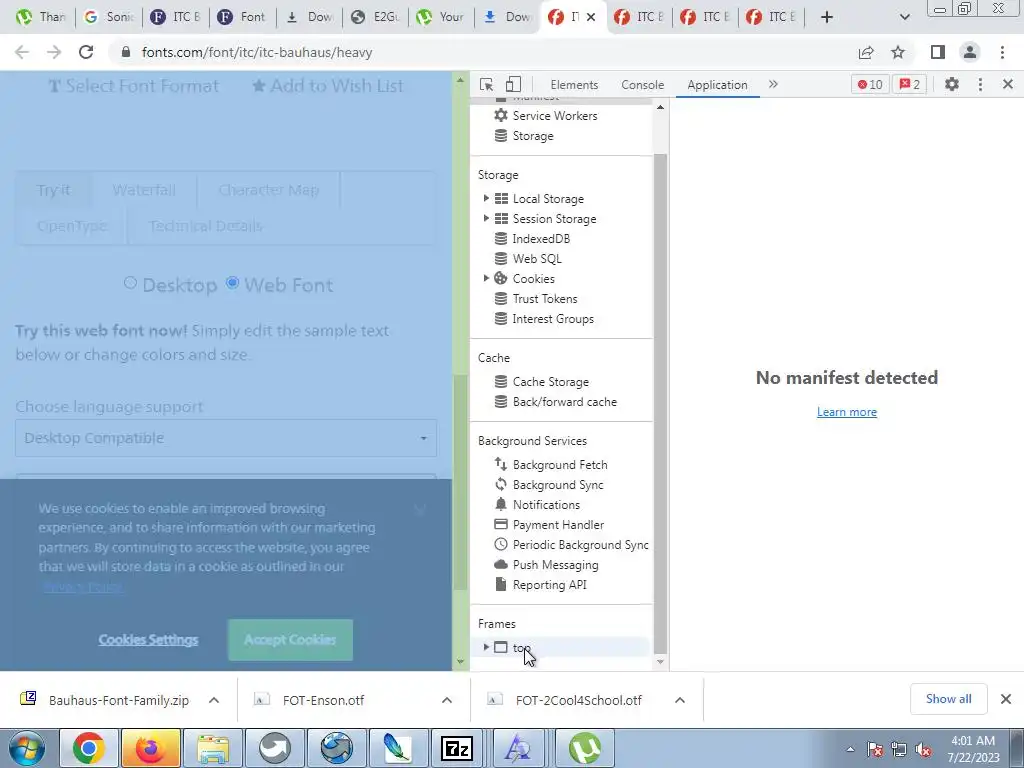
Task: Click Learn more link
Action: click(x=846, y=412)
